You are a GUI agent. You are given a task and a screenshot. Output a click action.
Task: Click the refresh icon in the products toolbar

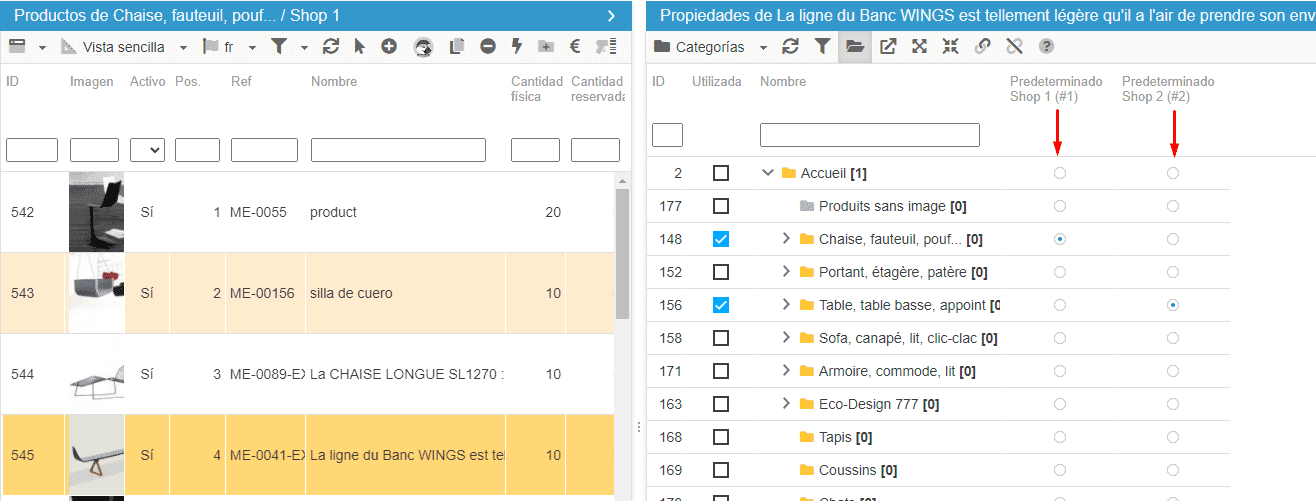coord(331,47)
